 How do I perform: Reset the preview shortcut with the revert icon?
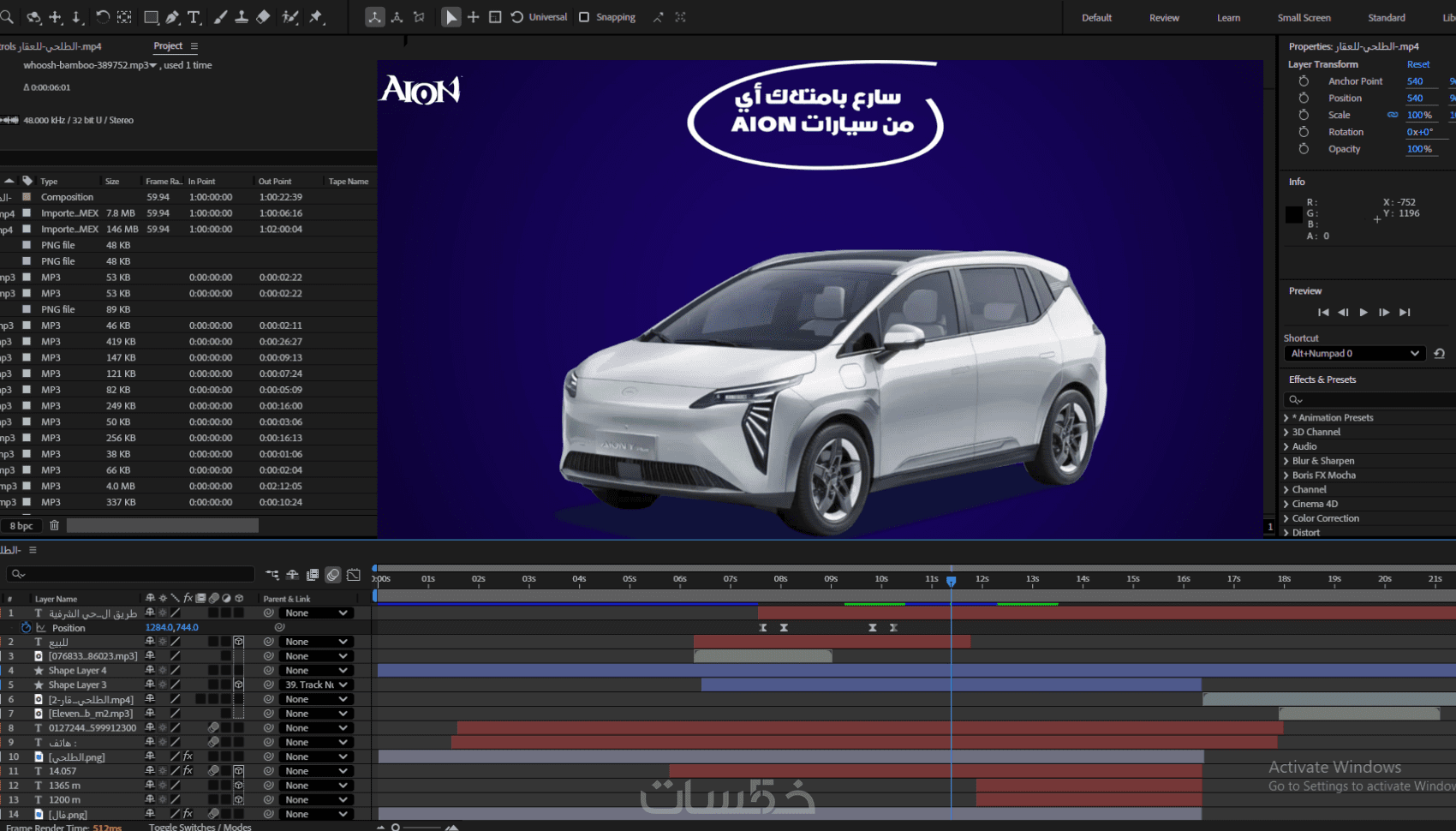pos(1439,353)
